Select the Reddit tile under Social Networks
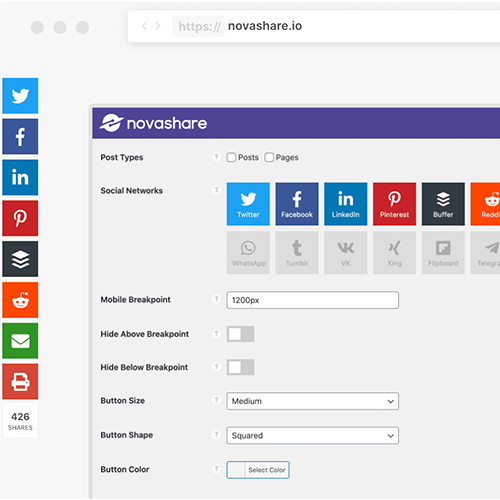The height and width of the screenshot is (500, 500). coord(485,204)
